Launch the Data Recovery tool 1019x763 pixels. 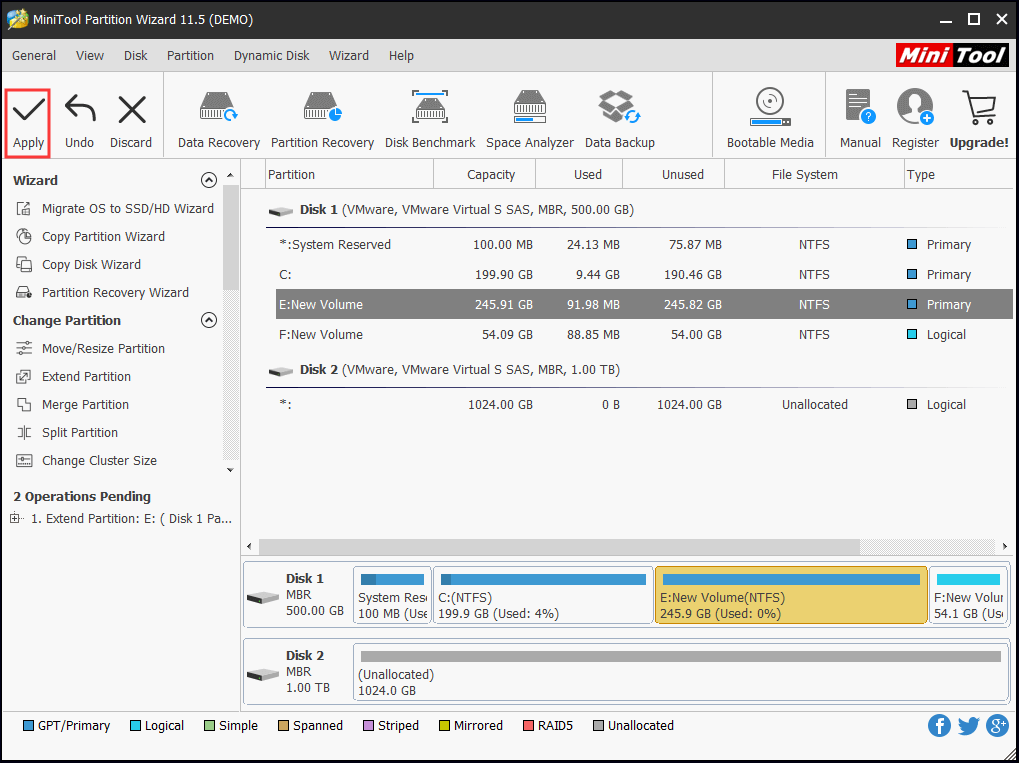pos(218,120)
